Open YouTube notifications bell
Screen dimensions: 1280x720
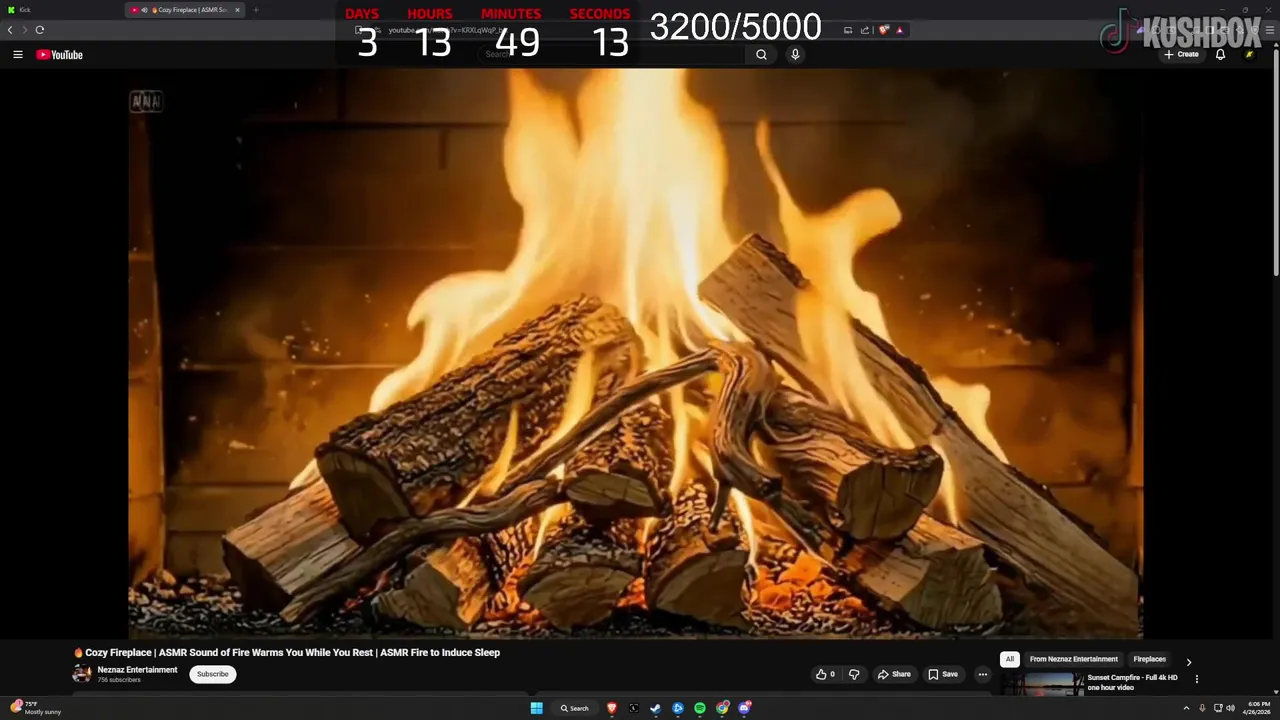[1220, 55]
